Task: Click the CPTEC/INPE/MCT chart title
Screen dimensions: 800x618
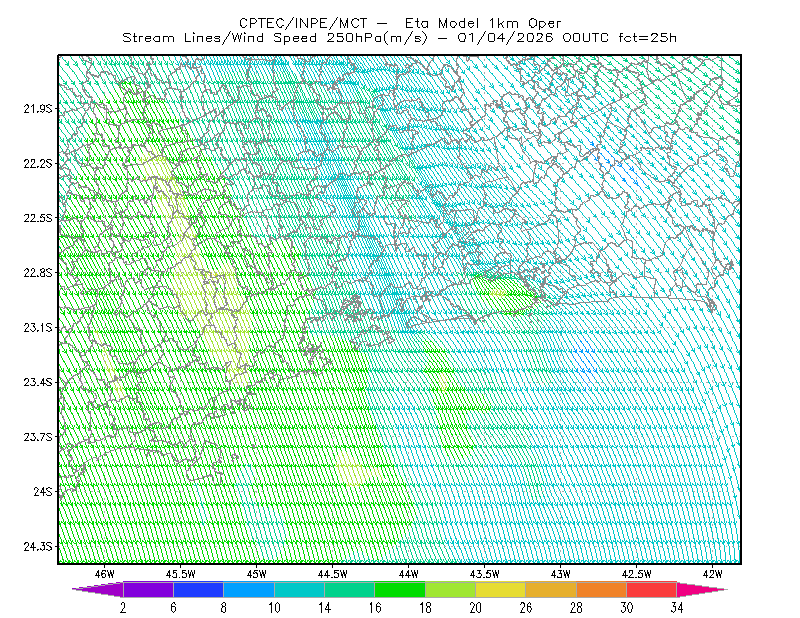Action: [400, 23]
